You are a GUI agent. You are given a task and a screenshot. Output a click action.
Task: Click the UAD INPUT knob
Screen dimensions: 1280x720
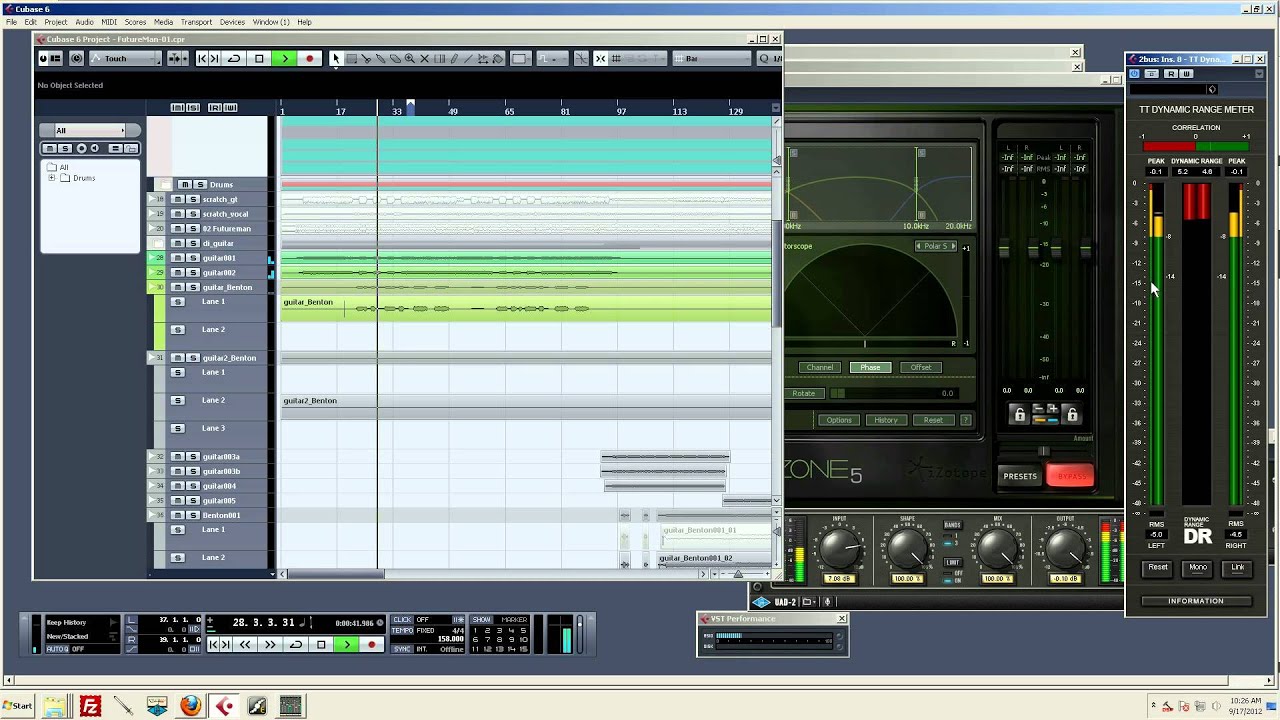(x=839, y=547)
